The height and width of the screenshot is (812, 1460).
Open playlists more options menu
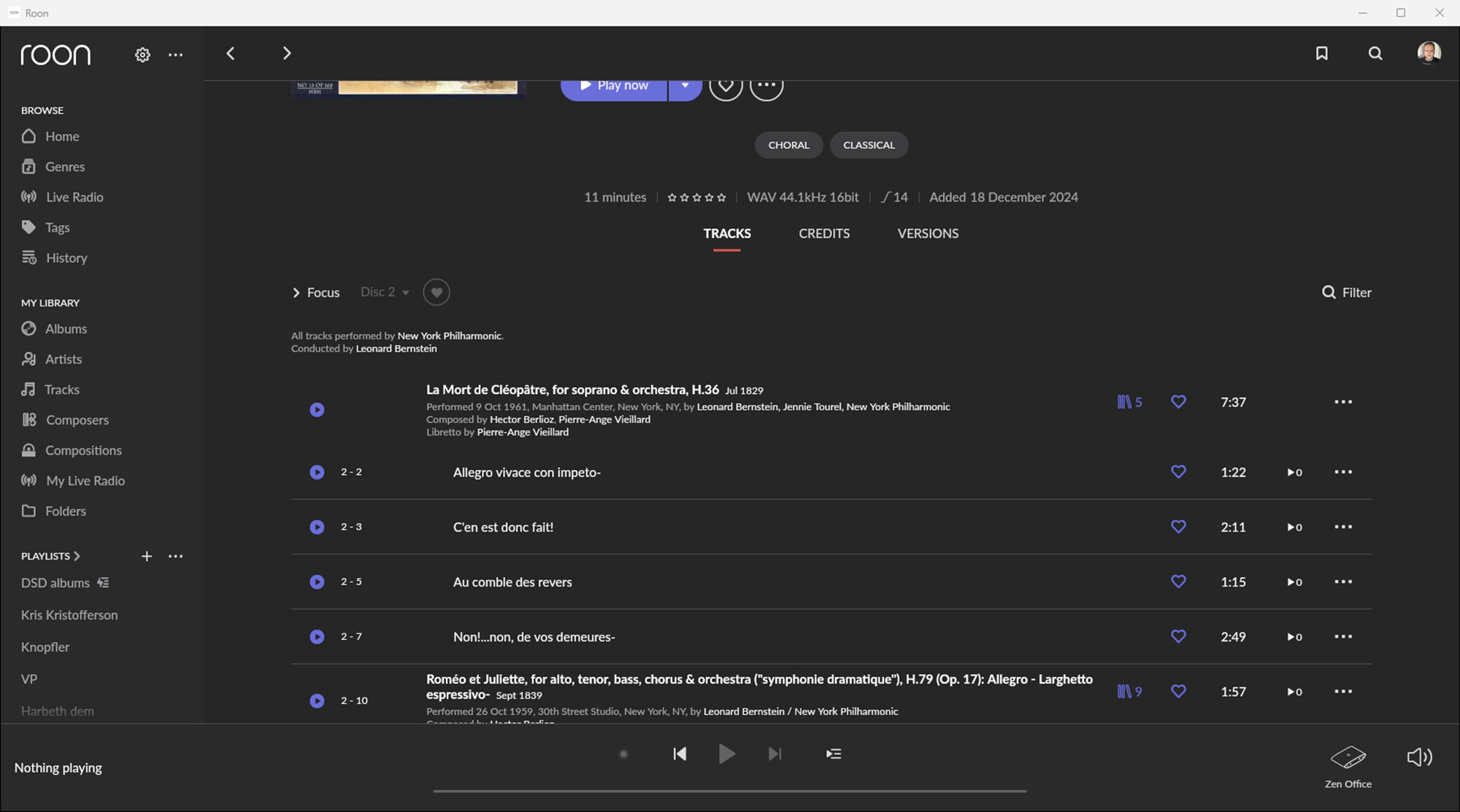(x=176, y=556)
